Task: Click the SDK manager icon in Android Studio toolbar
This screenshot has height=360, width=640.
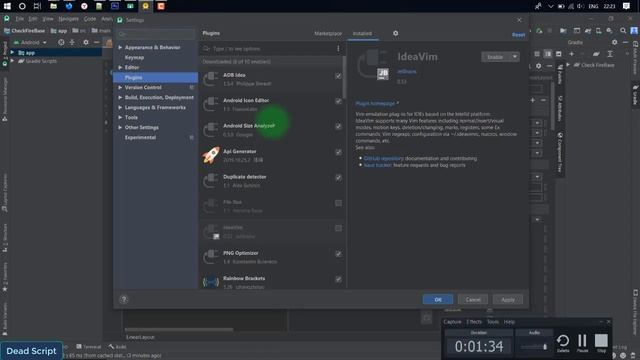Action: click(x=610, y=31)
